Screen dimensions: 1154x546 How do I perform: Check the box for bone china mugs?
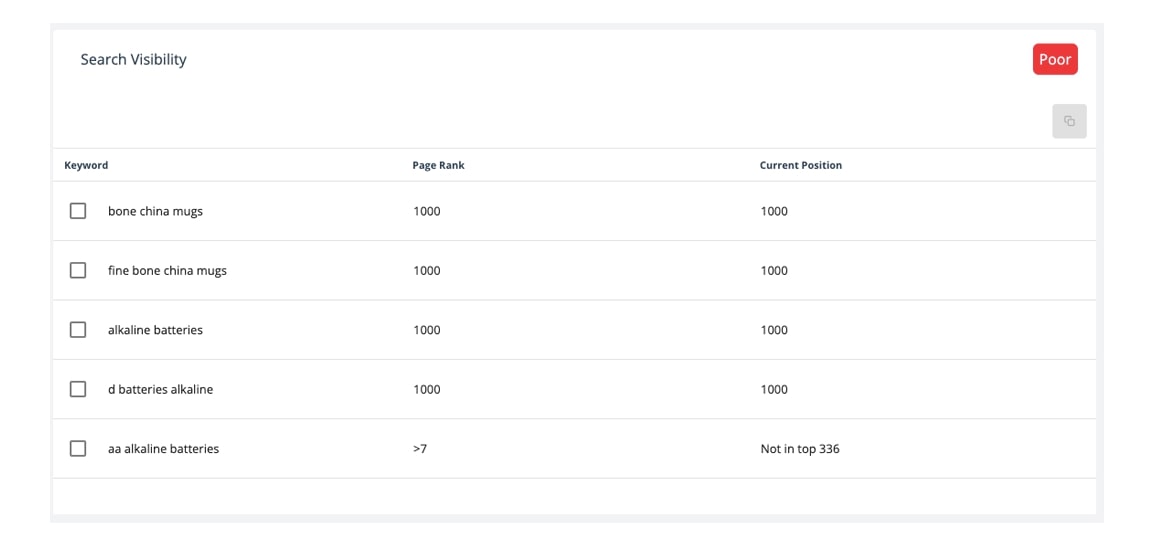[78, 211]
